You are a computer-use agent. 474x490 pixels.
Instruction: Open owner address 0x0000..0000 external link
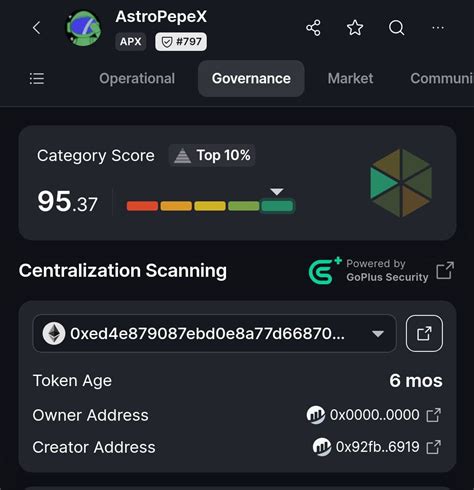tap(434, 415)
